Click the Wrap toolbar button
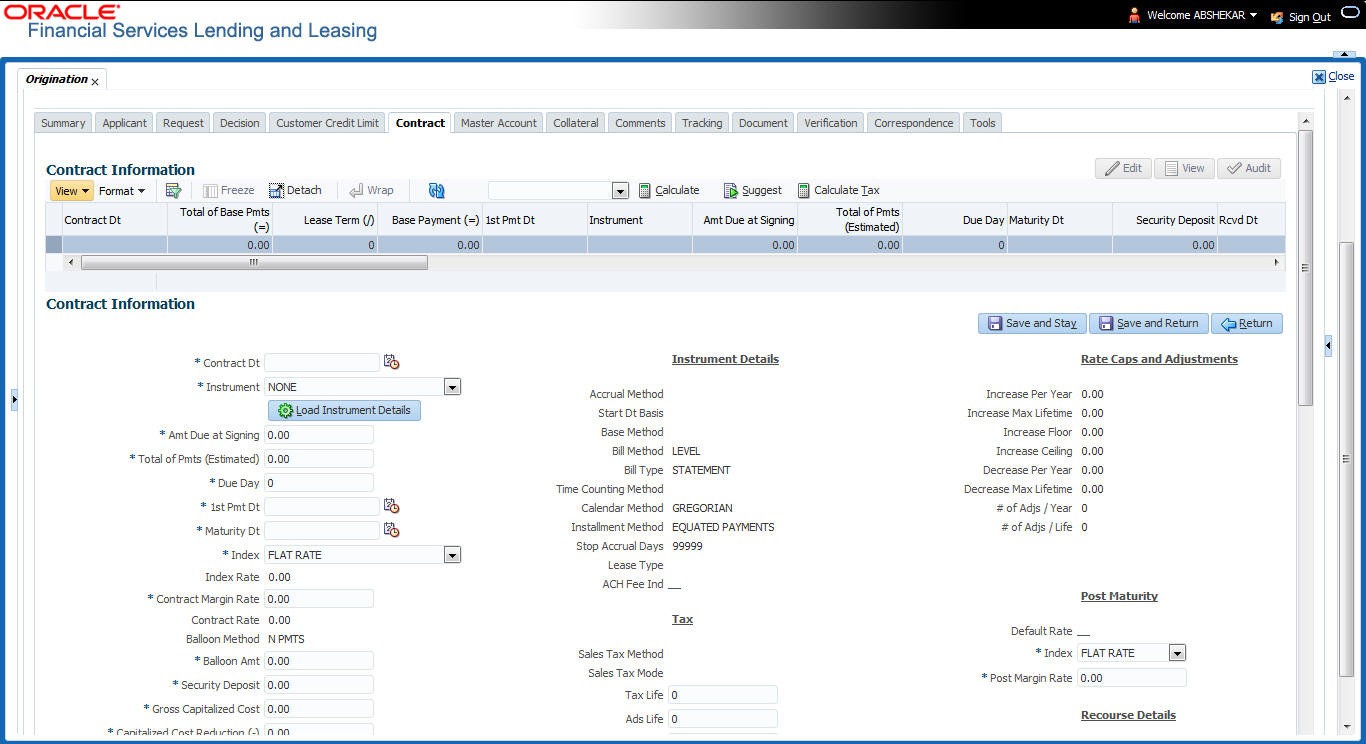This screenshot has width=1366, height=744. 371,190
